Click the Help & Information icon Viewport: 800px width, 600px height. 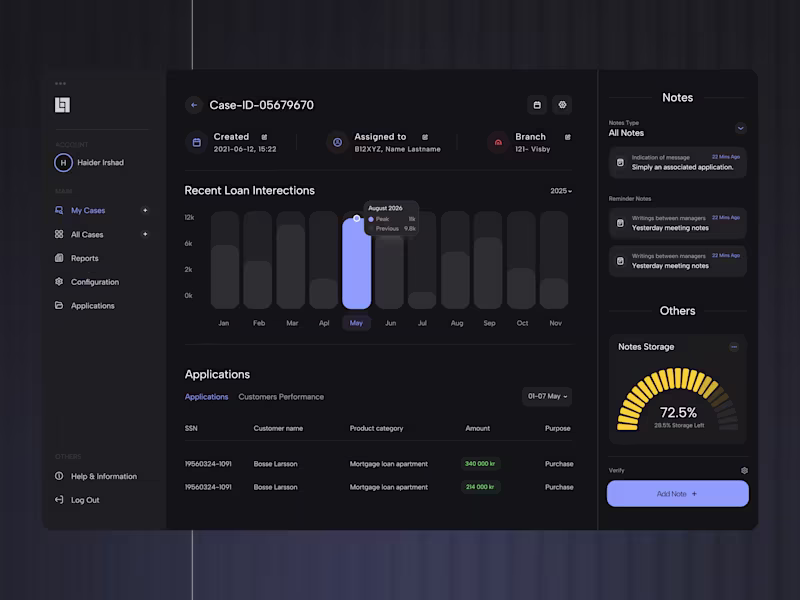point(61,476)
